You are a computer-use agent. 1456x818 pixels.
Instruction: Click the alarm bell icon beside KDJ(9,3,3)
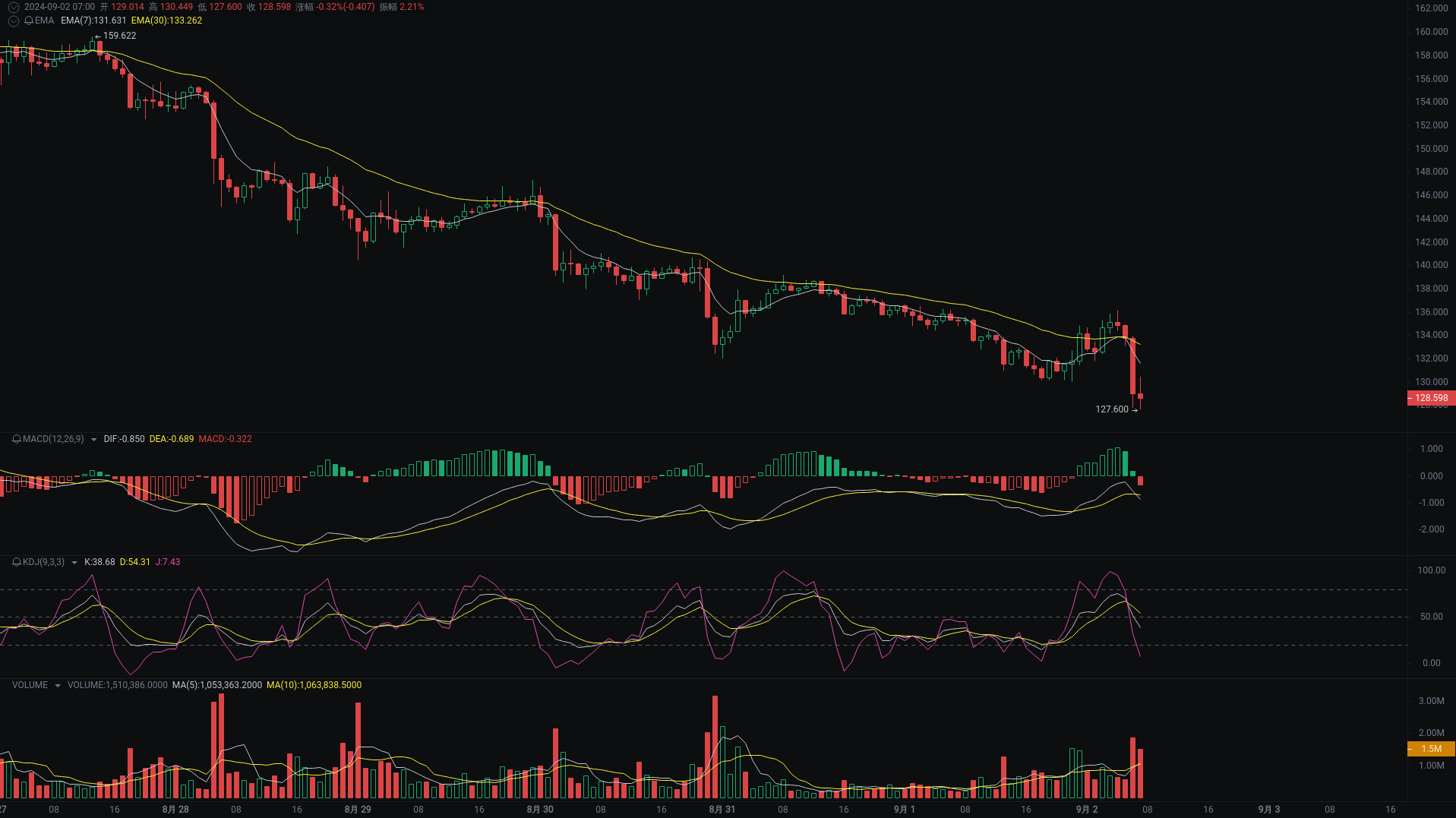(16, 563)
